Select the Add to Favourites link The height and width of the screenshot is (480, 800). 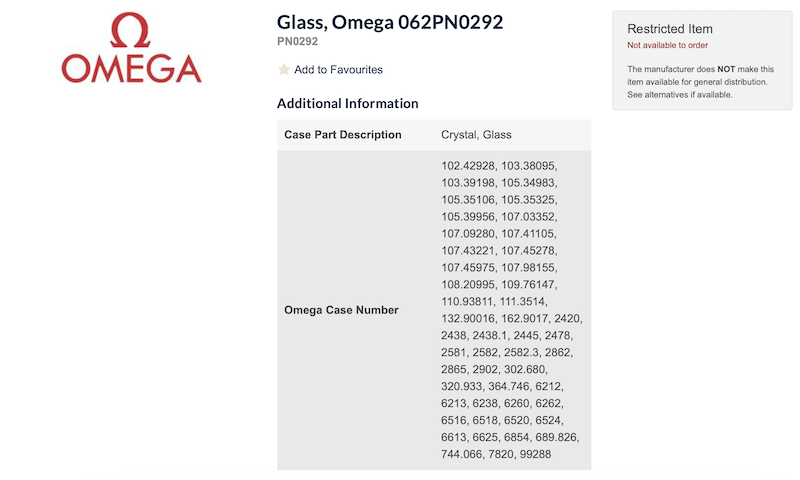tap(338, 70)
